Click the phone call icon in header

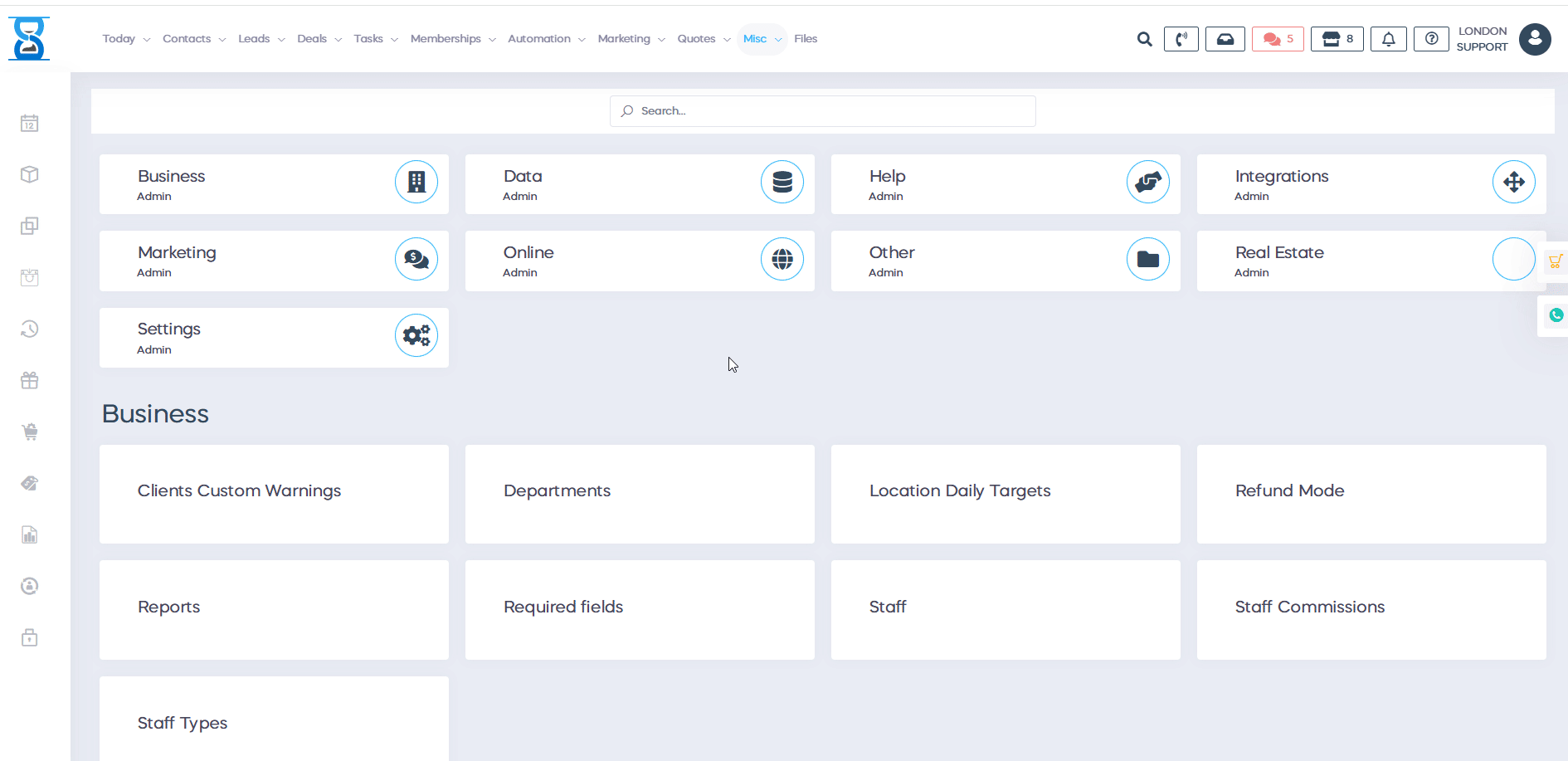tap(1181, 39)
